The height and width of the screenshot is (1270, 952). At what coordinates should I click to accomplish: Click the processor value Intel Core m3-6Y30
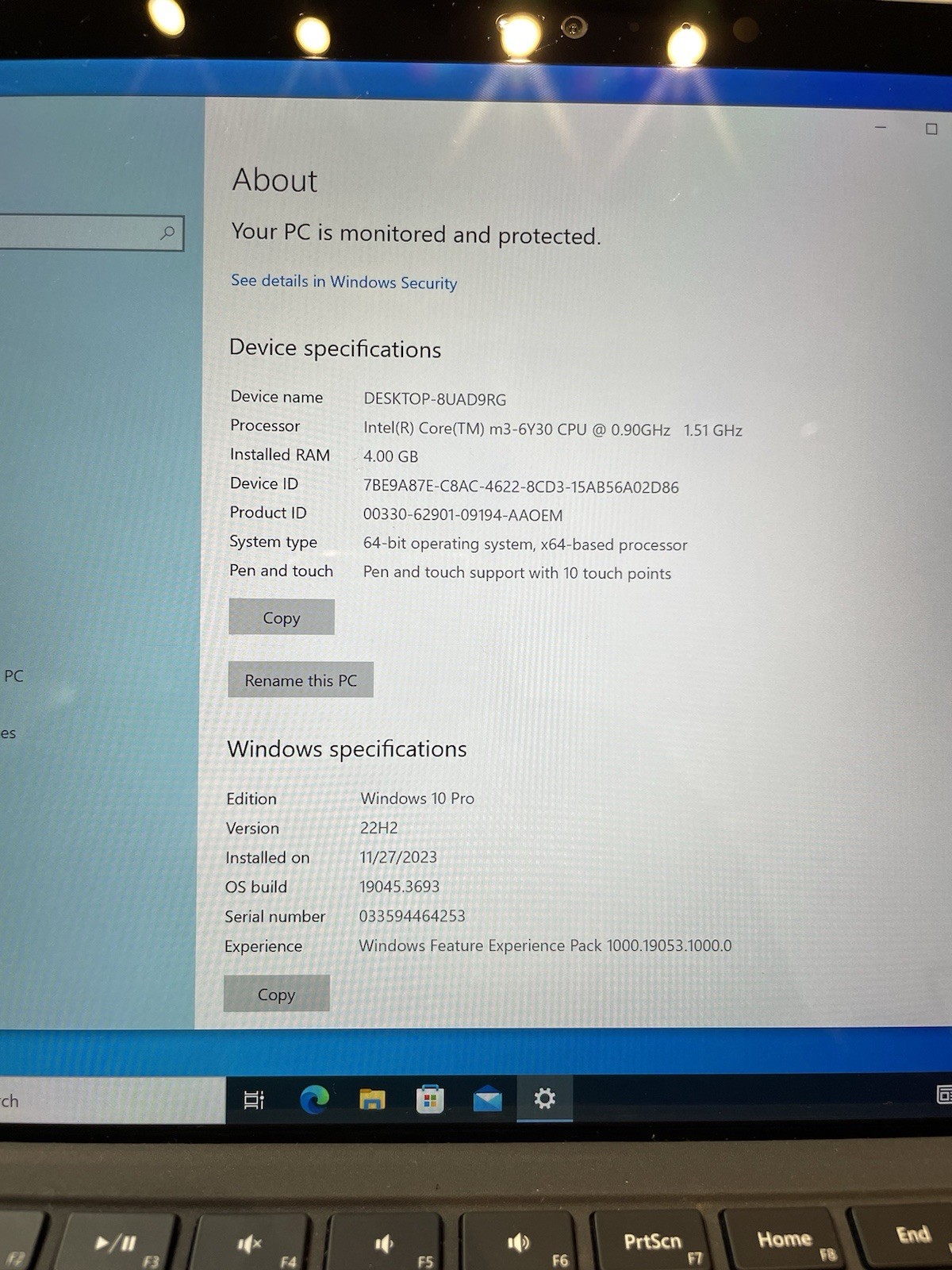click(x=553, y=429)
